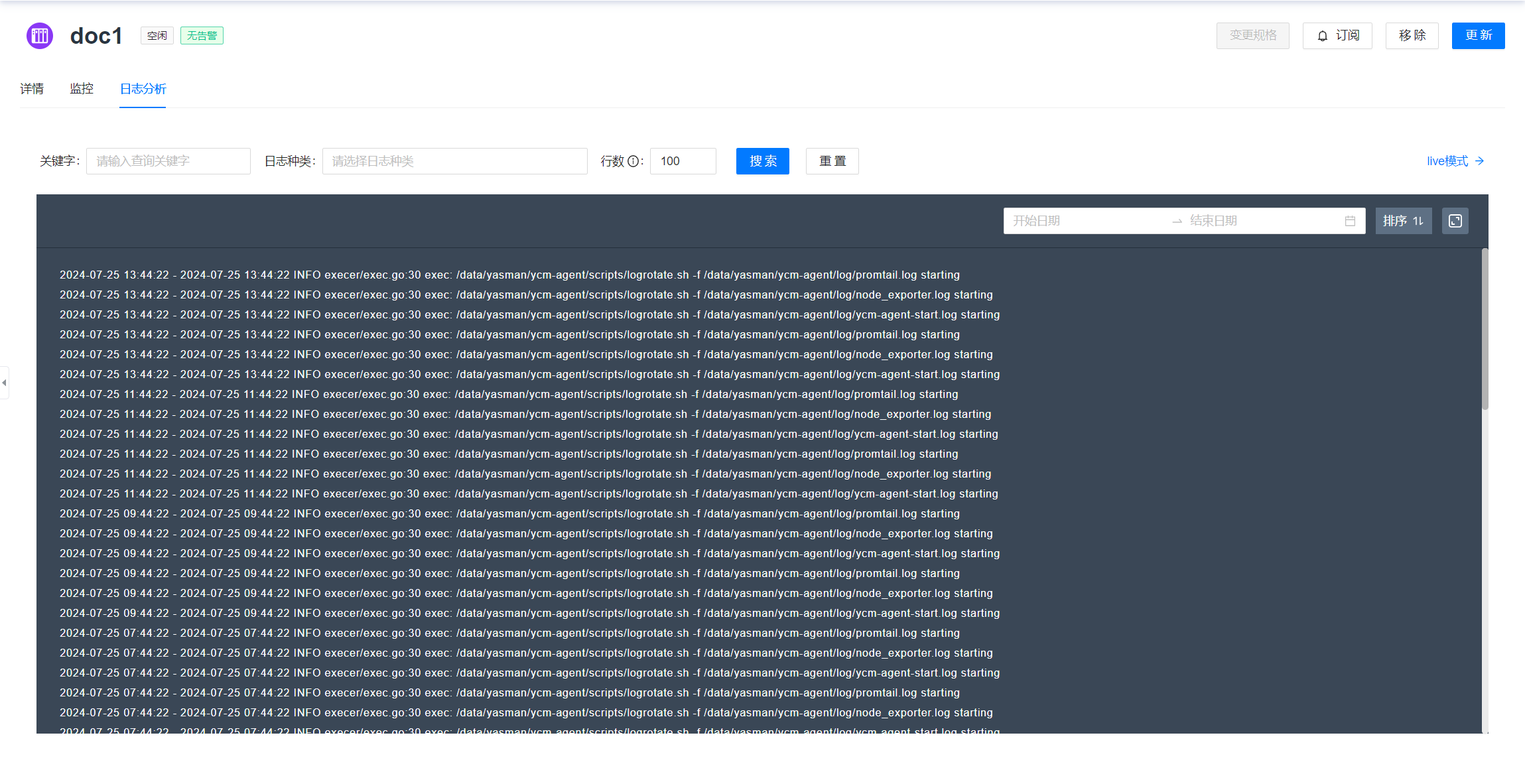Click the arrow next to live模式
This screenshot has height=784, width=1525.
pyautogui.click(x=1479, y=161)
